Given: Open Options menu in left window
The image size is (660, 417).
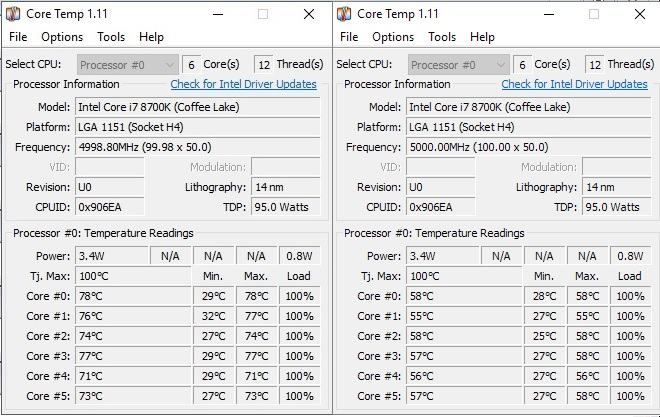Looking at the screenshot, I should tap(62, 37).
